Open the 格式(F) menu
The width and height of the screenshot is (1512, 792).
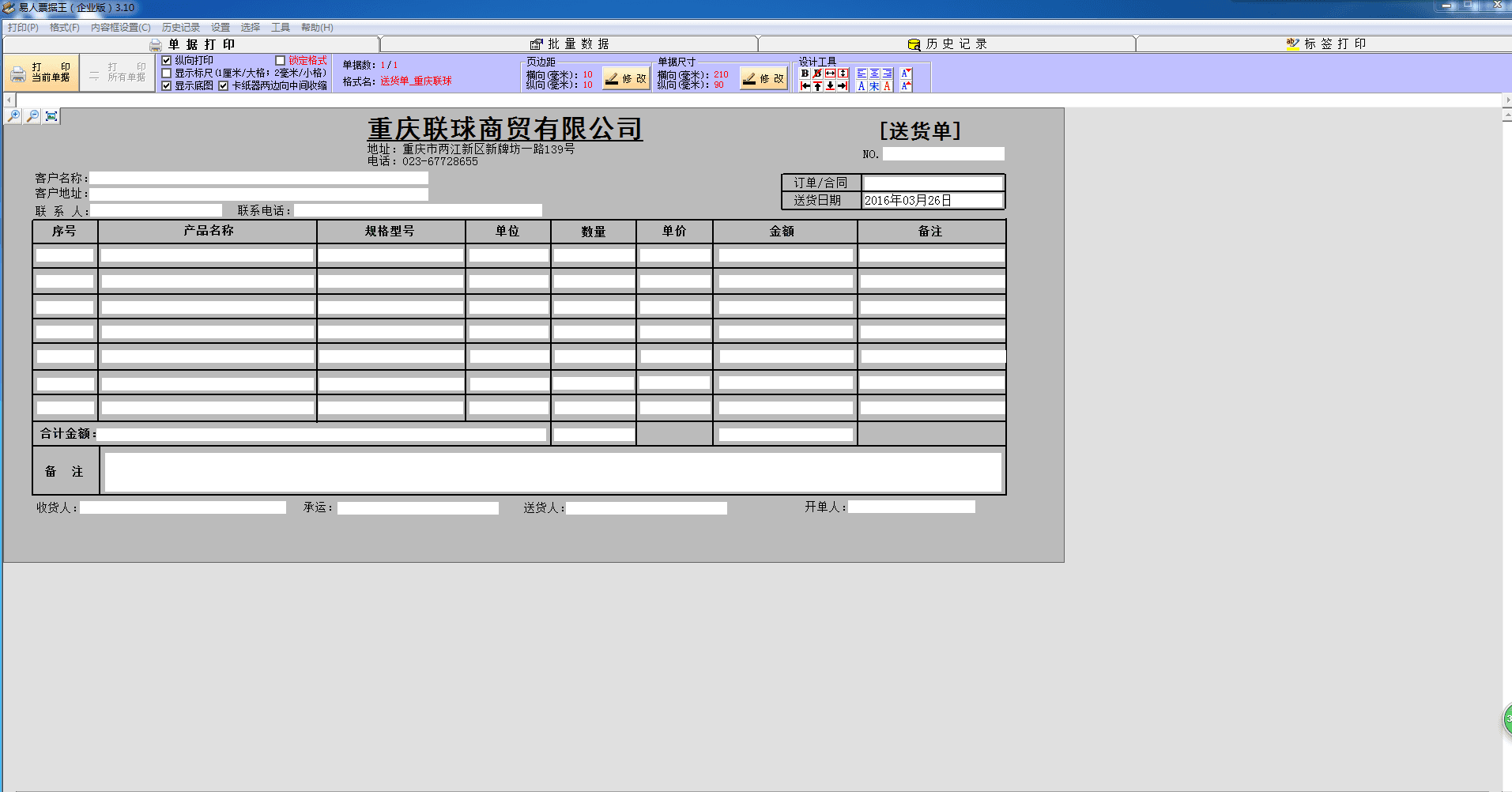(x=64, y=28)
